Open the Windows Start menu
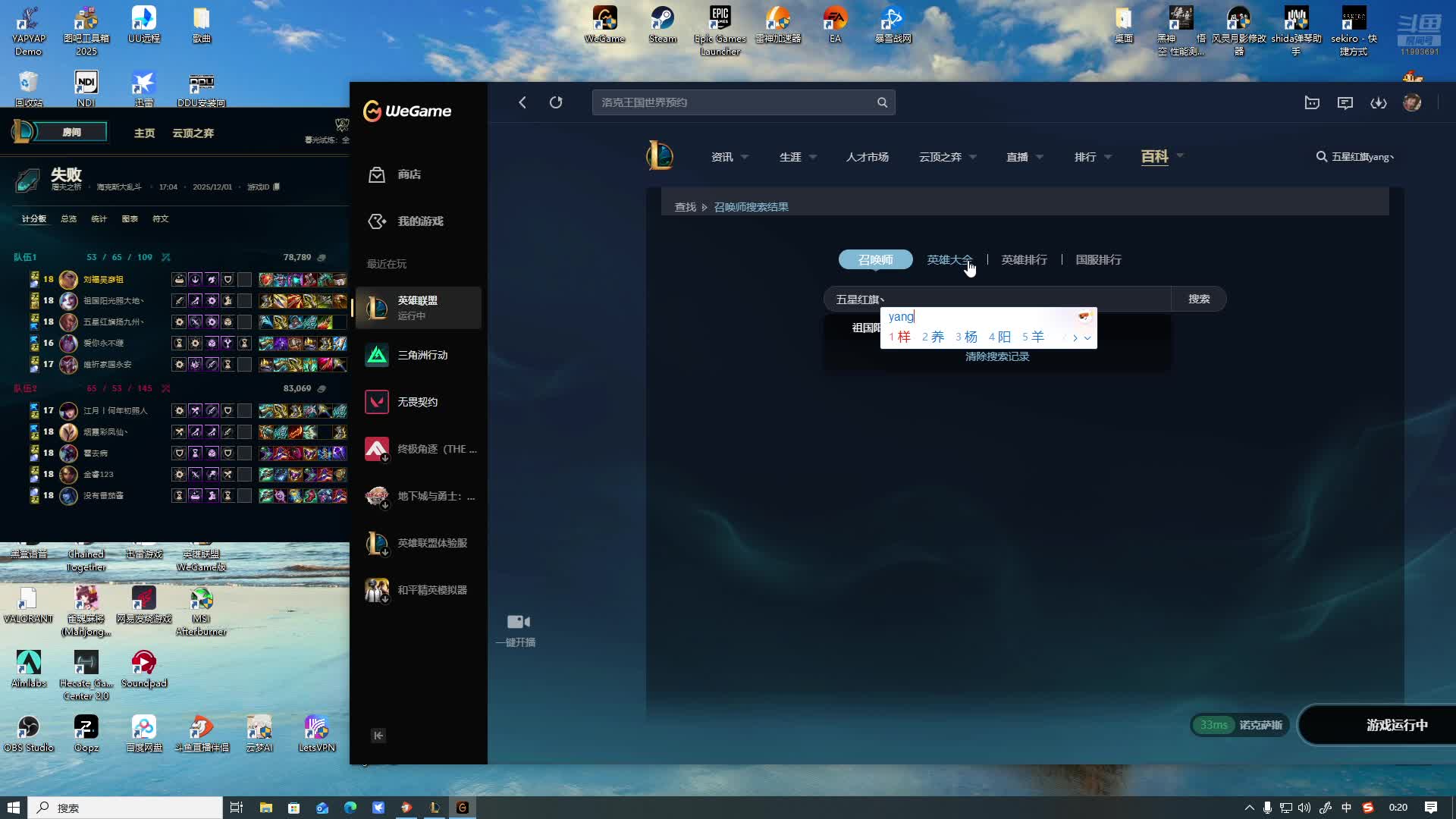The width and height of the screenshot is (1456, 819). pos(13,808)
